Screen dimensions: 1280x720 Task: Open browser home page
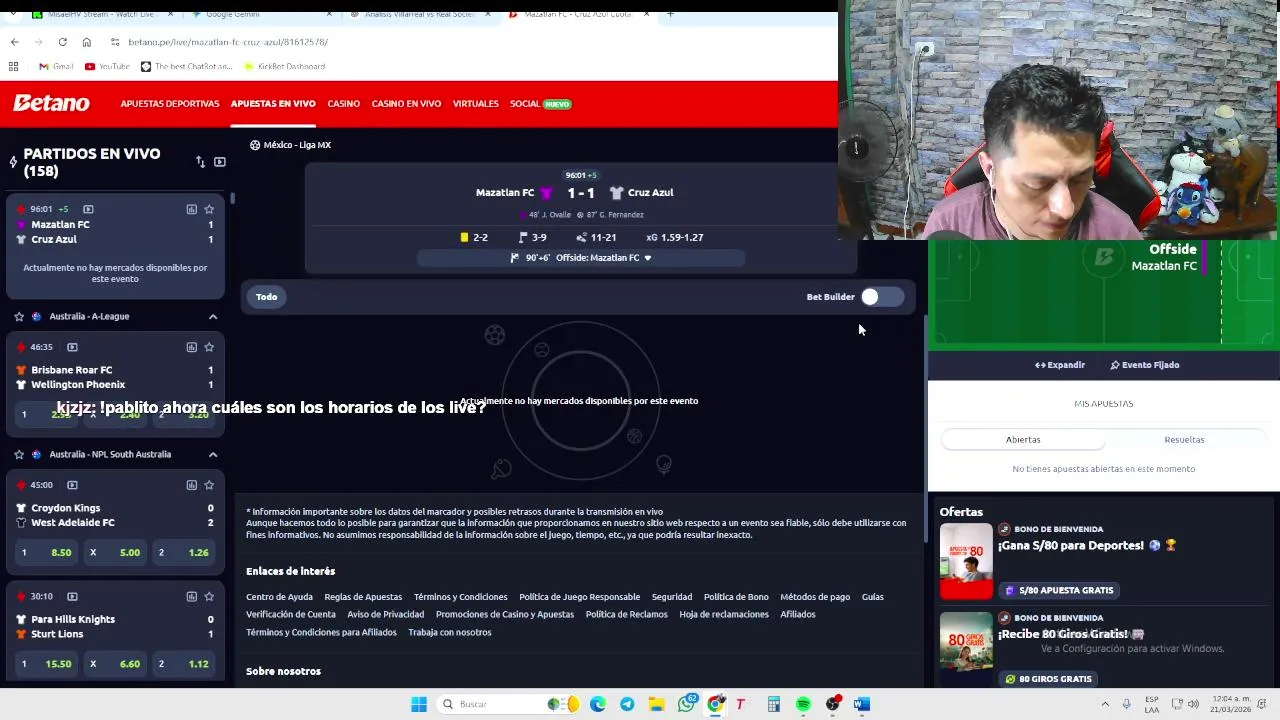pyautogui.click(x=87, y=42)
